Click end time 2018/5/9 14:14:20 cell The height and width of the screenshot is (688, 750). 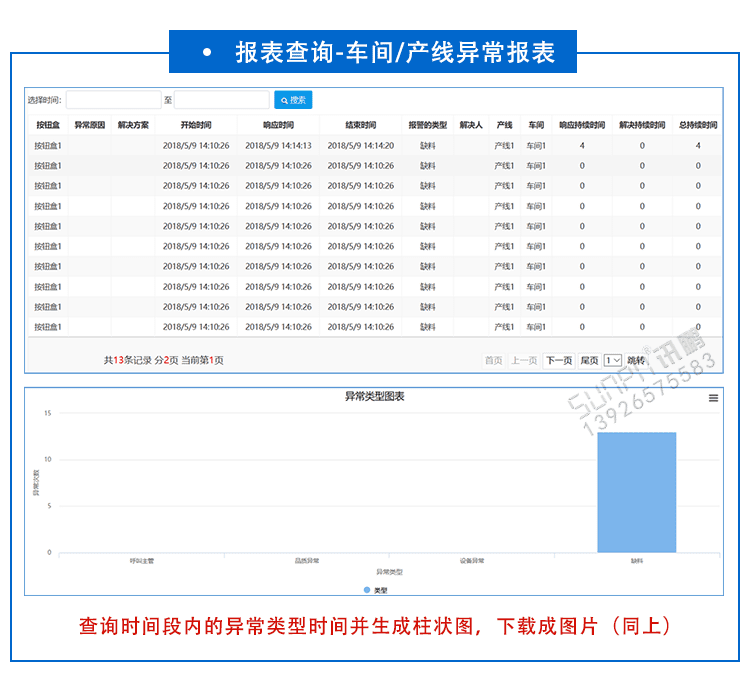coord(361,145)
